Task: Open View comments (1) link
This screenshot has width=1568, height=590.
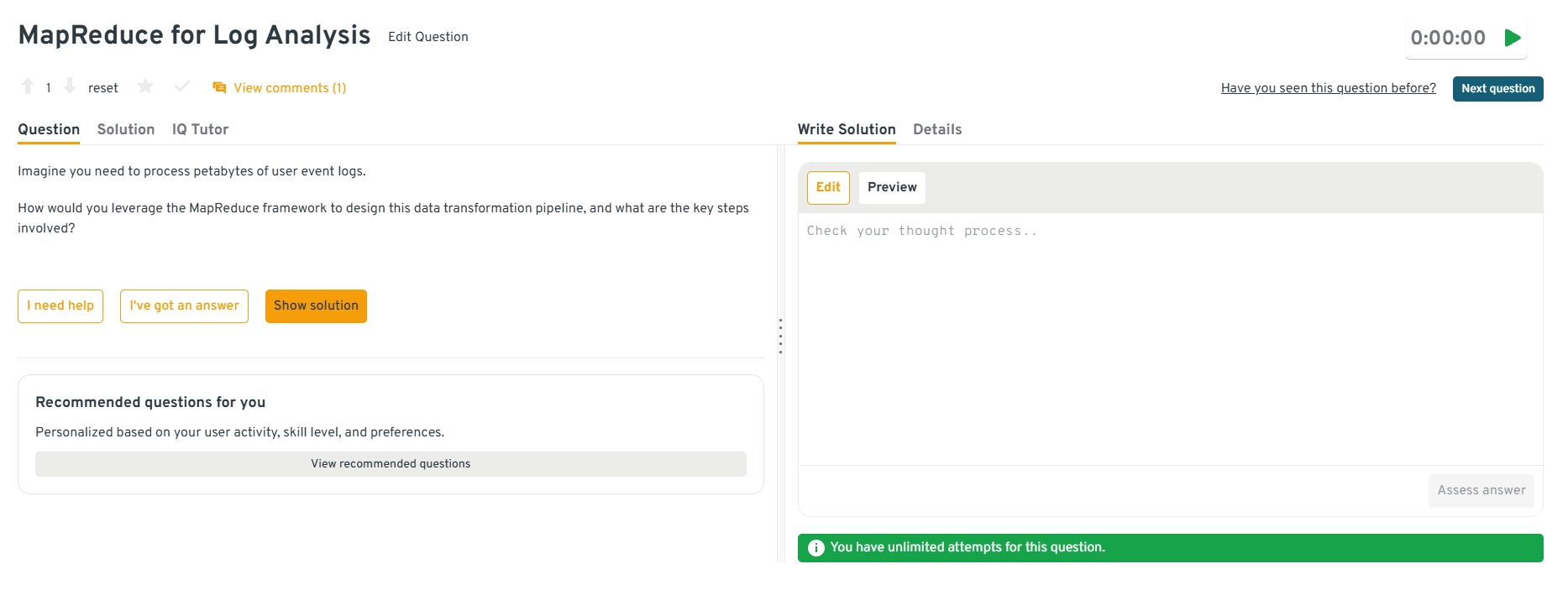Action: [289, 88]
